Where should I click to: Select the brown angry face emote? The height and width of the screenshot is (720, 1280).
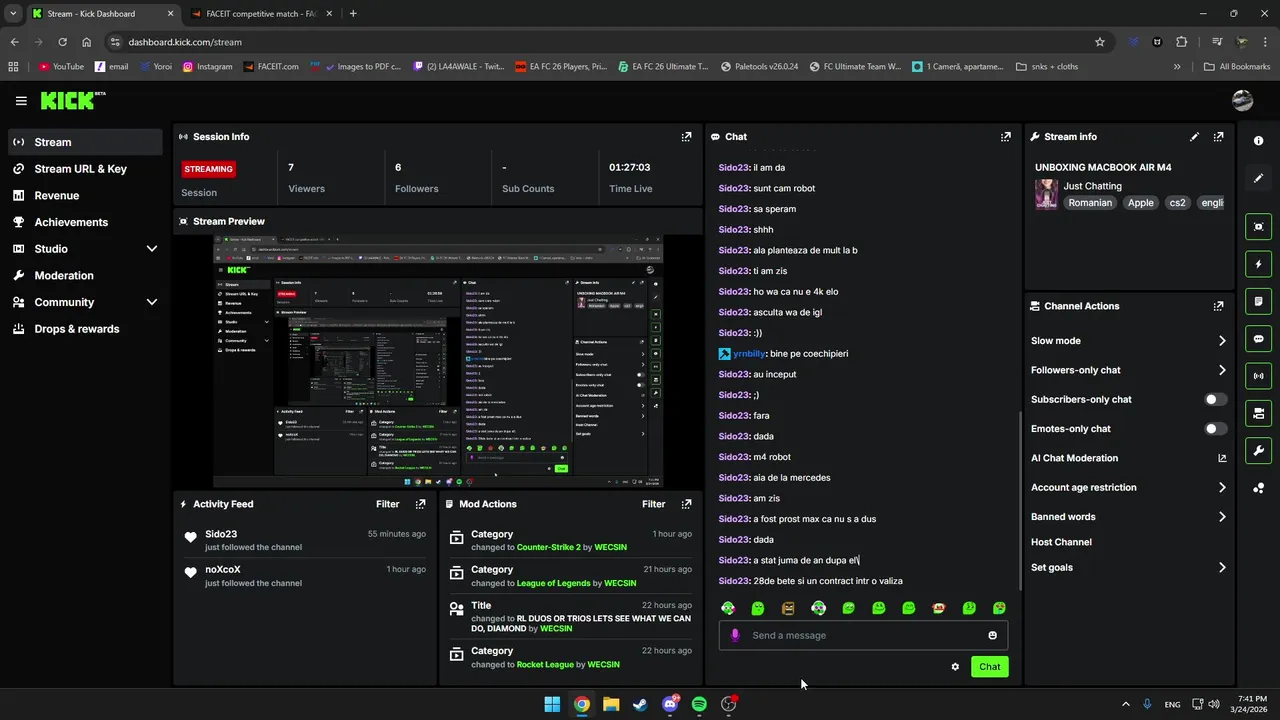[x=788, y=608]
